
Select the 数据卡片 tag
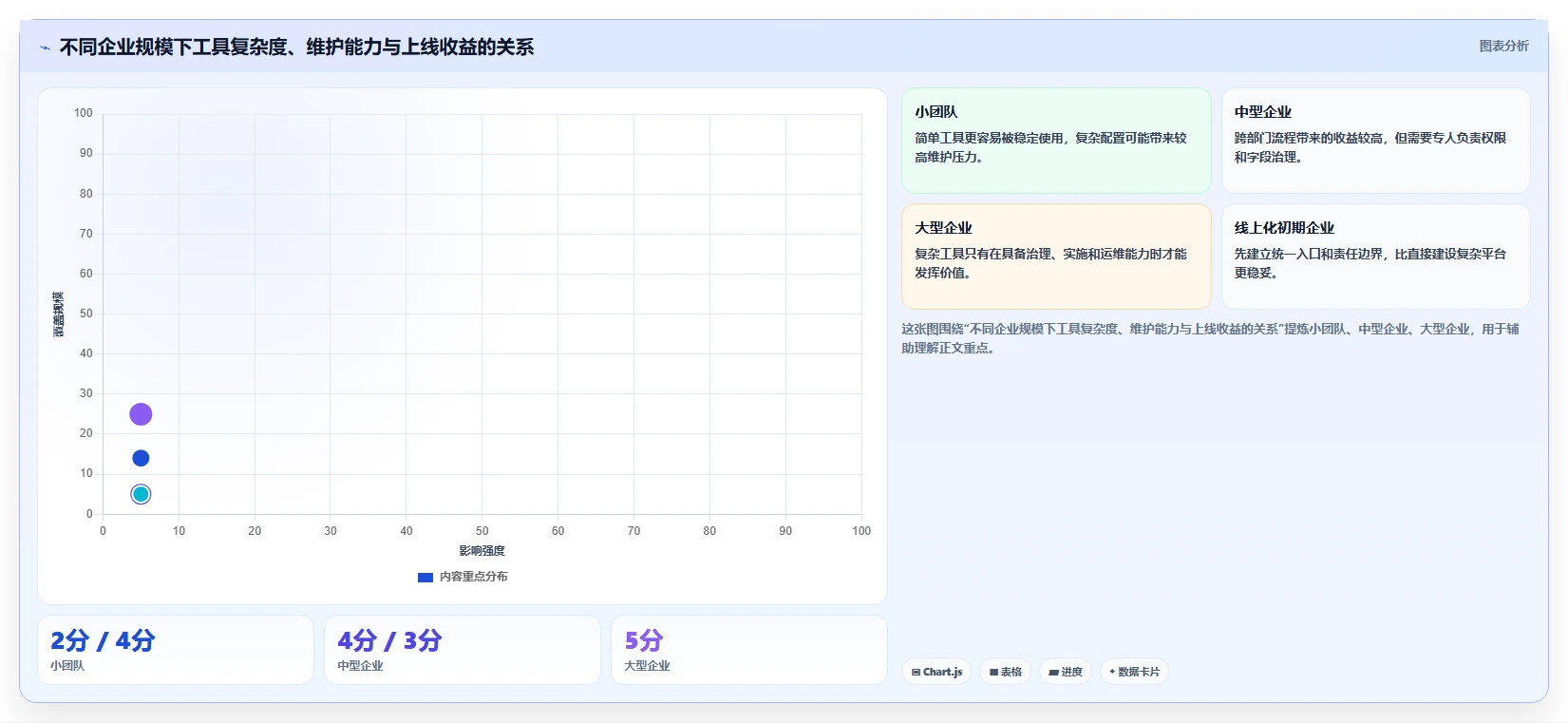[1134, 672]
